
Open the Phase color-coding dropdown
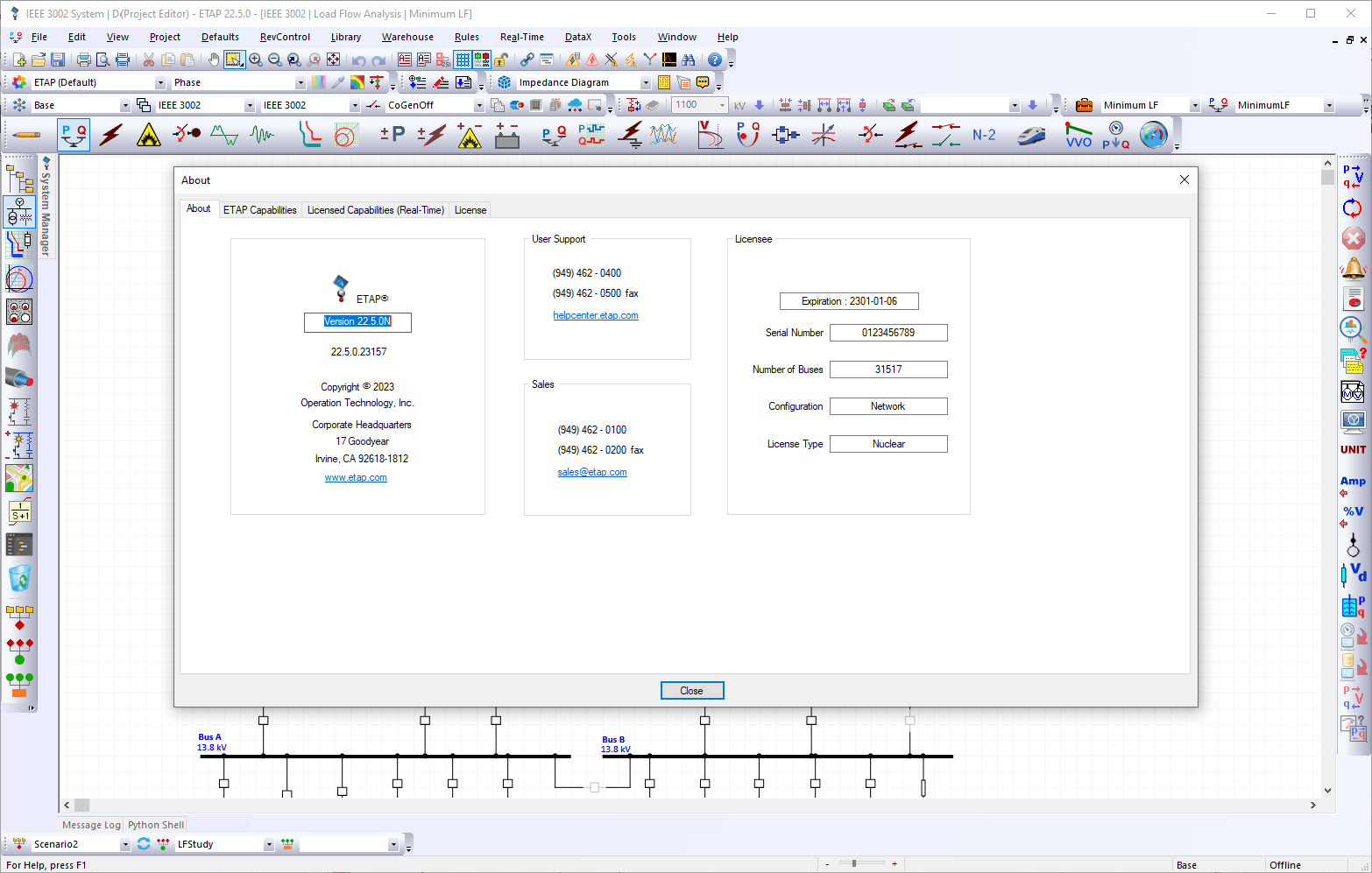(x=301, y=82)
